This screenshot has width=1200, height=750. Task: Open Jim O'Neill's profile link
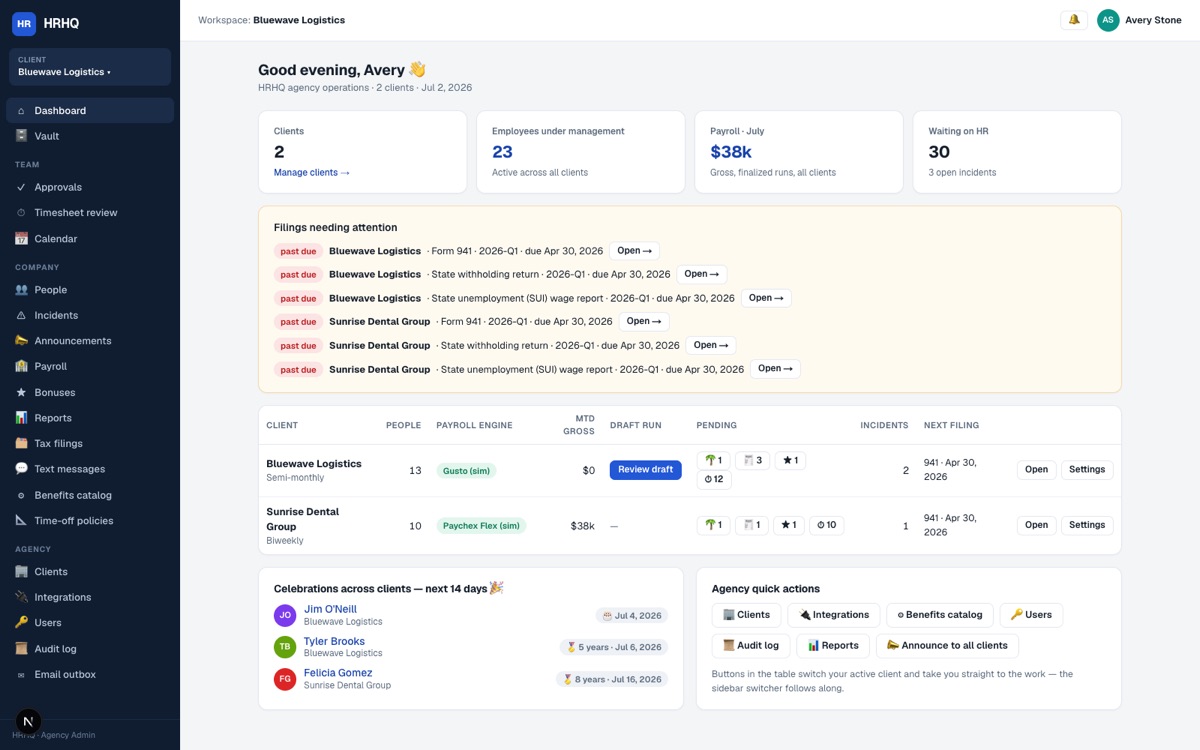pos(330,609)
